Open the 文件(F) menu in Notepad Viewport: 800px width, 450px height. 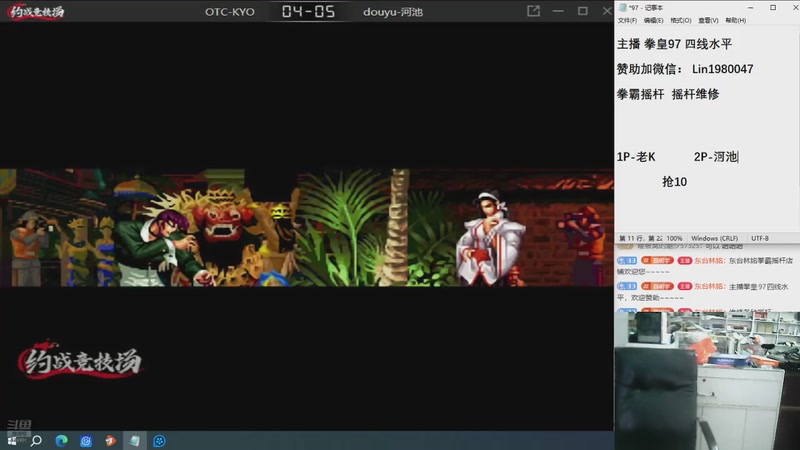pos(627,20)
